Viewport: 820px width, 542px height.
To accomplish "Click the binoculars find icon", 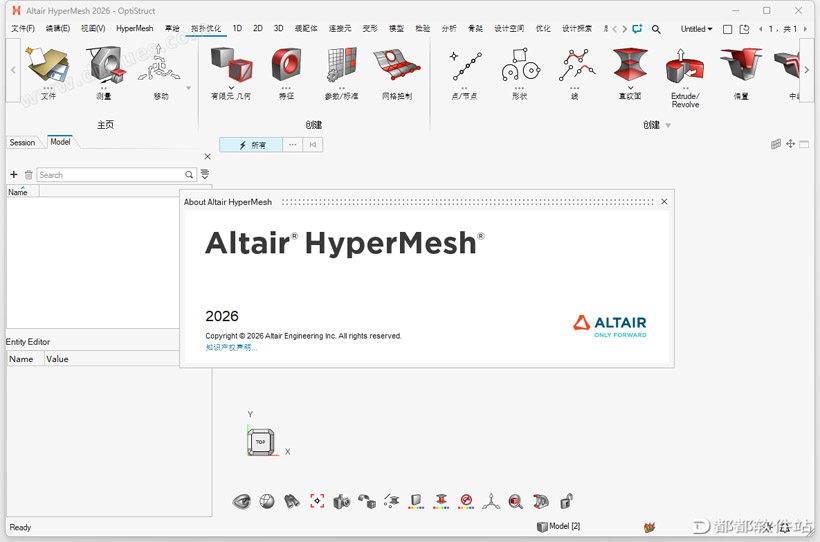I will pyautogui.click(x=292, y=502).
